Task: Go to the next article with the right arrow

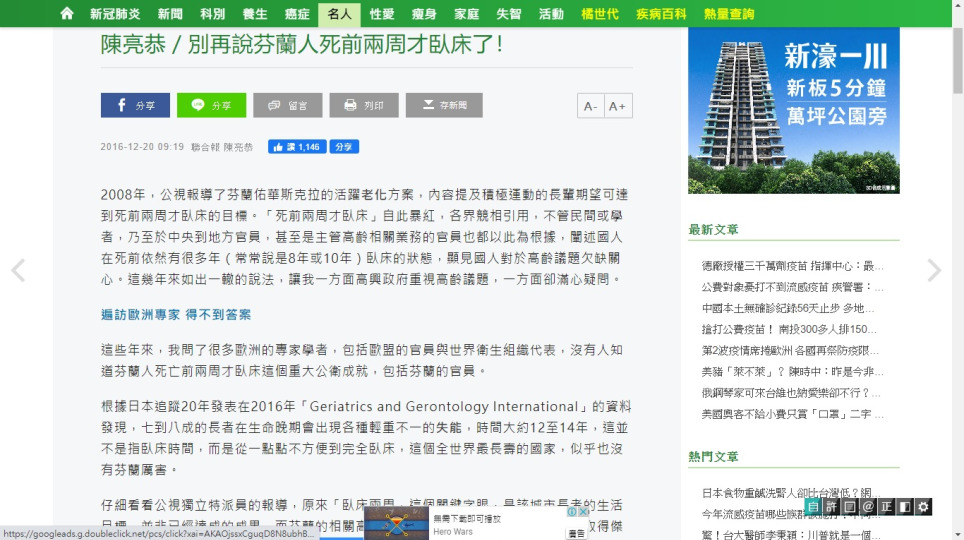Action: pos(934,270)
